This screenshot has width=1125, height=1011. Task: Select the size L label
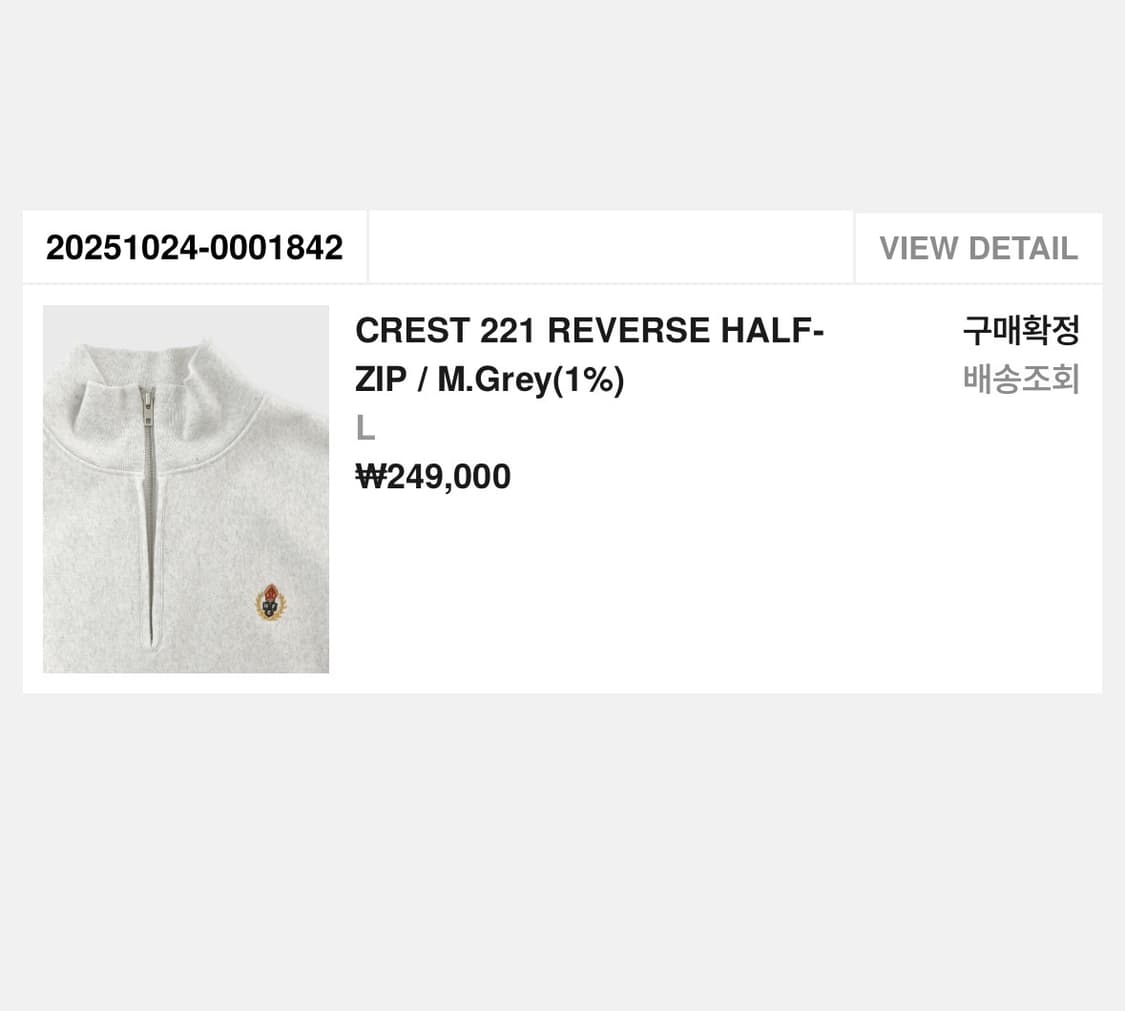coord(365,429)
